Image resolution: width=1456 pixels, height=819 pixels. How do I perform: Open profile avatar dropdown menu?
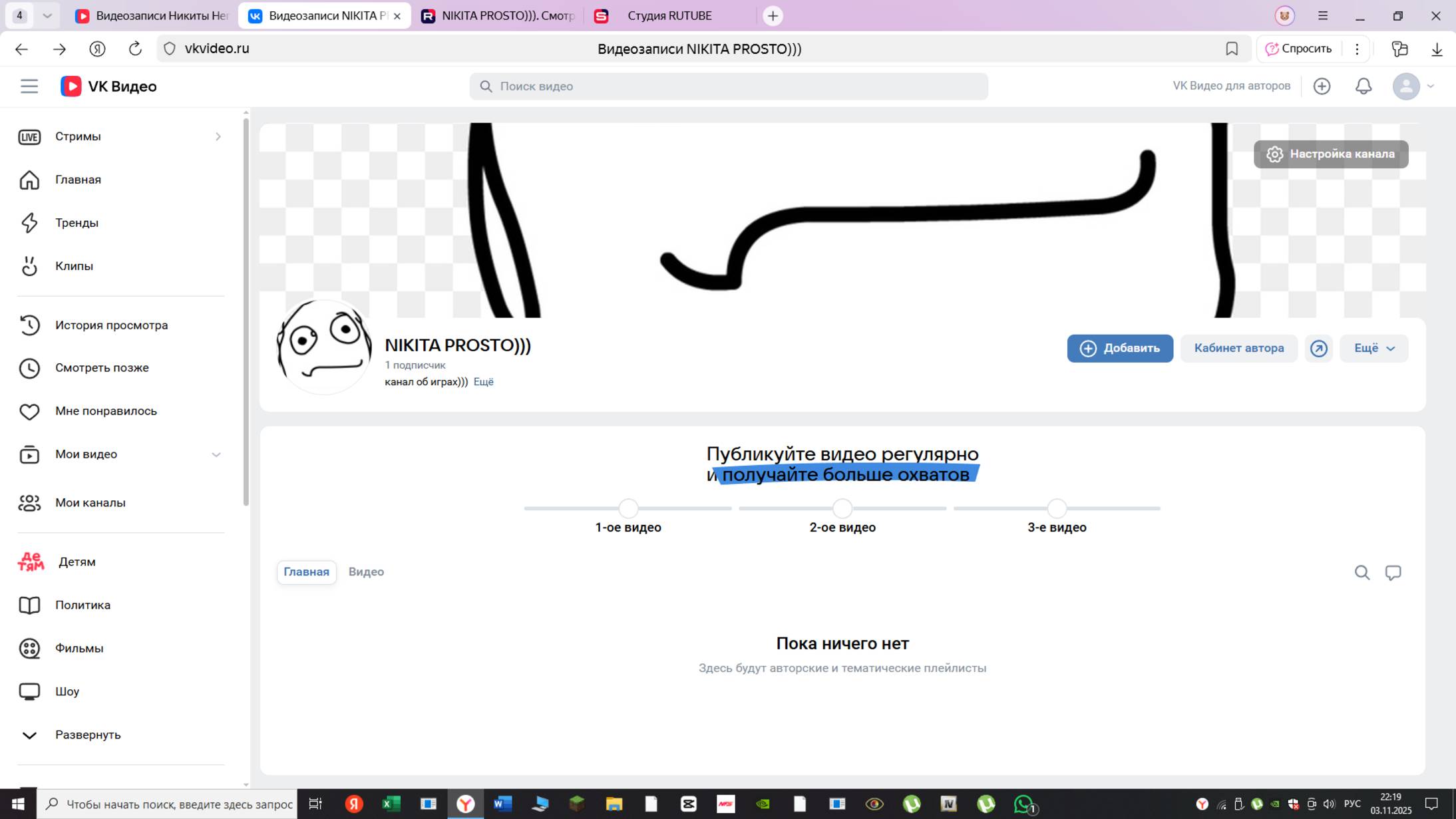coord(1413,86)
